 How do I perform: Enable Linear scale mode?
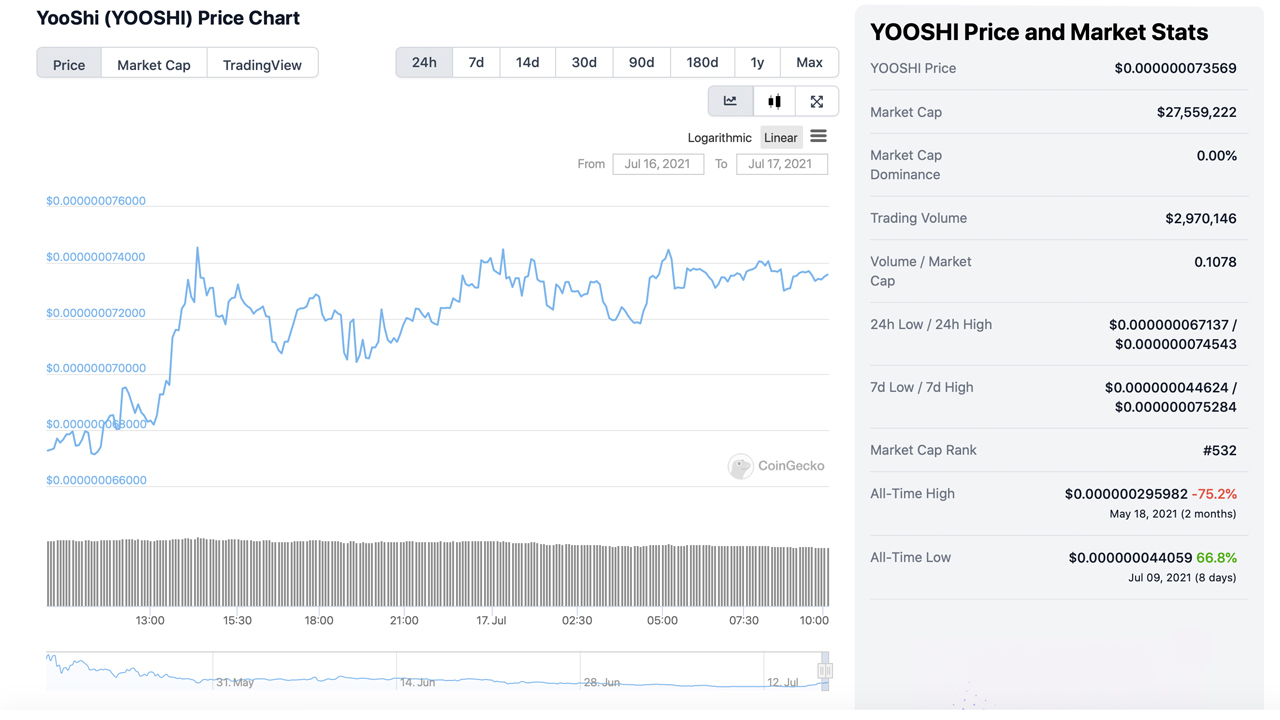780,137
